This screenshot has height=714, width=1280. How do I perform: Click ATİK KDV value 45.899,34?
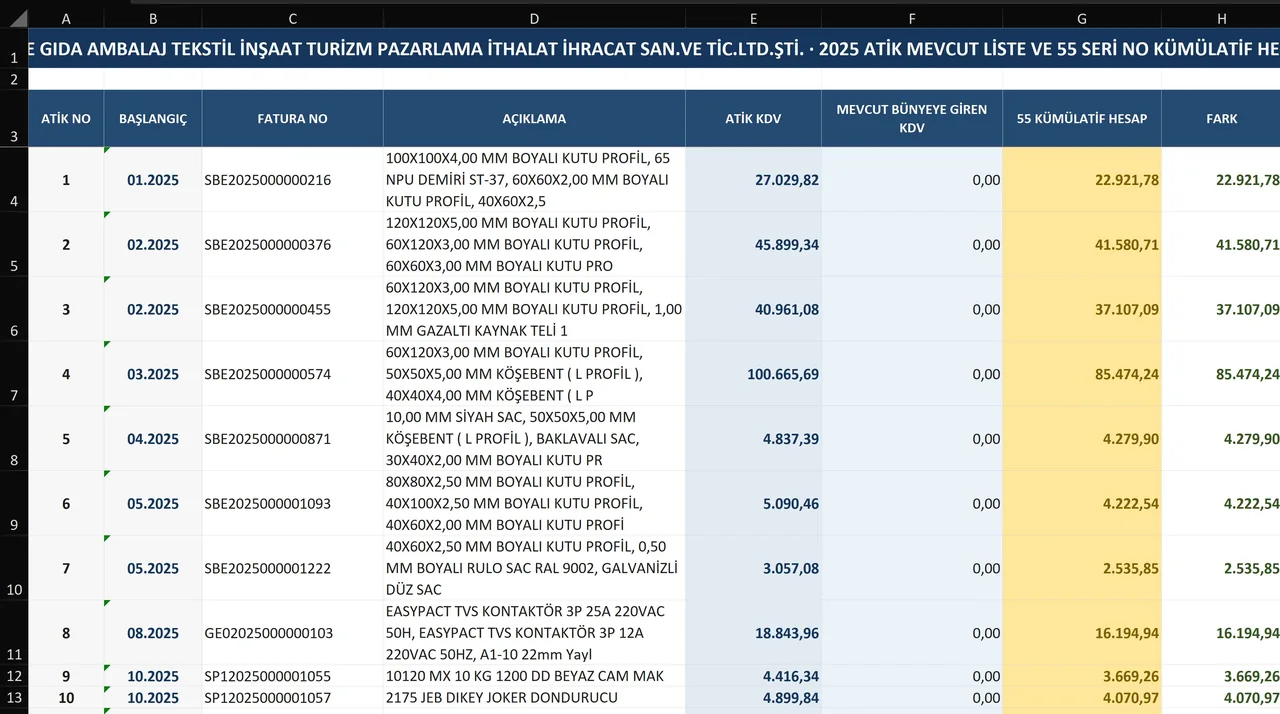753,245
